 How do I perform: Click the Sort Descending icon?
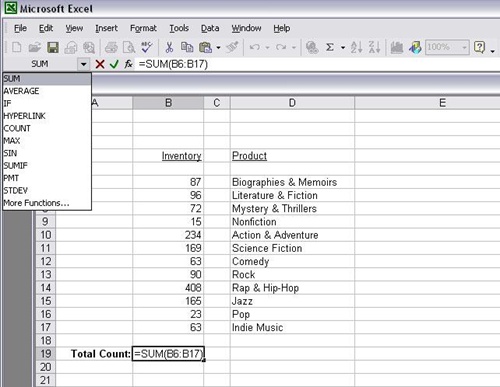click(x=374, y=47)
